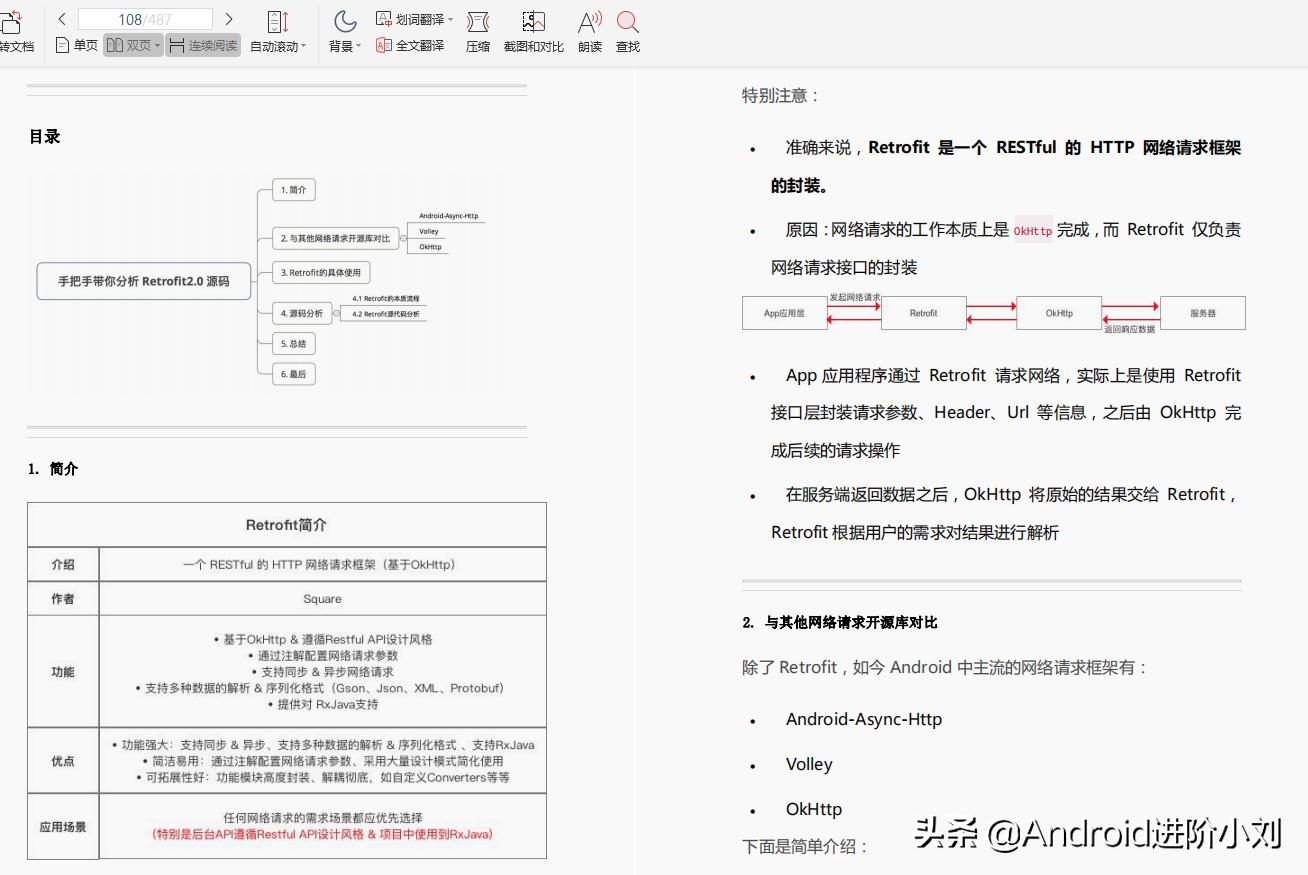Click the '下面是简单介绍：' text
The height and width of the screenshot is (875, 1308).
pos(805,846)
